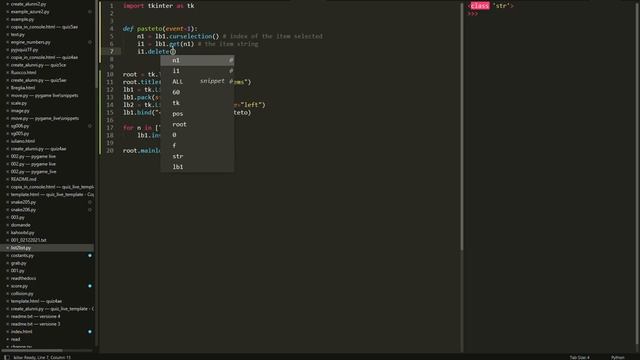Open index.html from the sidebar
Screen dimensions: 640x360
pyautogui.click(x=22, y=332)
